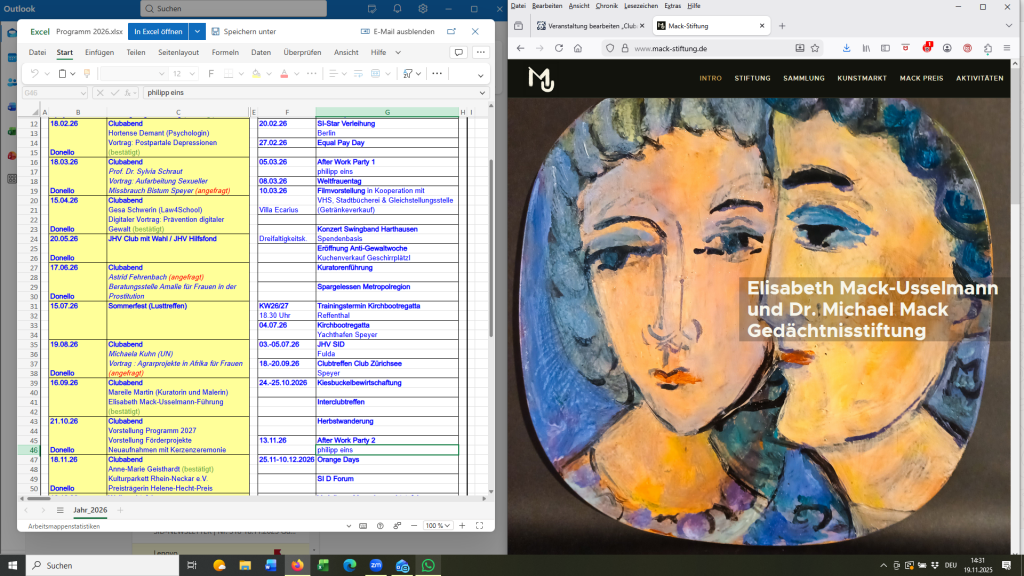Zoom out with the minus button

414,526
